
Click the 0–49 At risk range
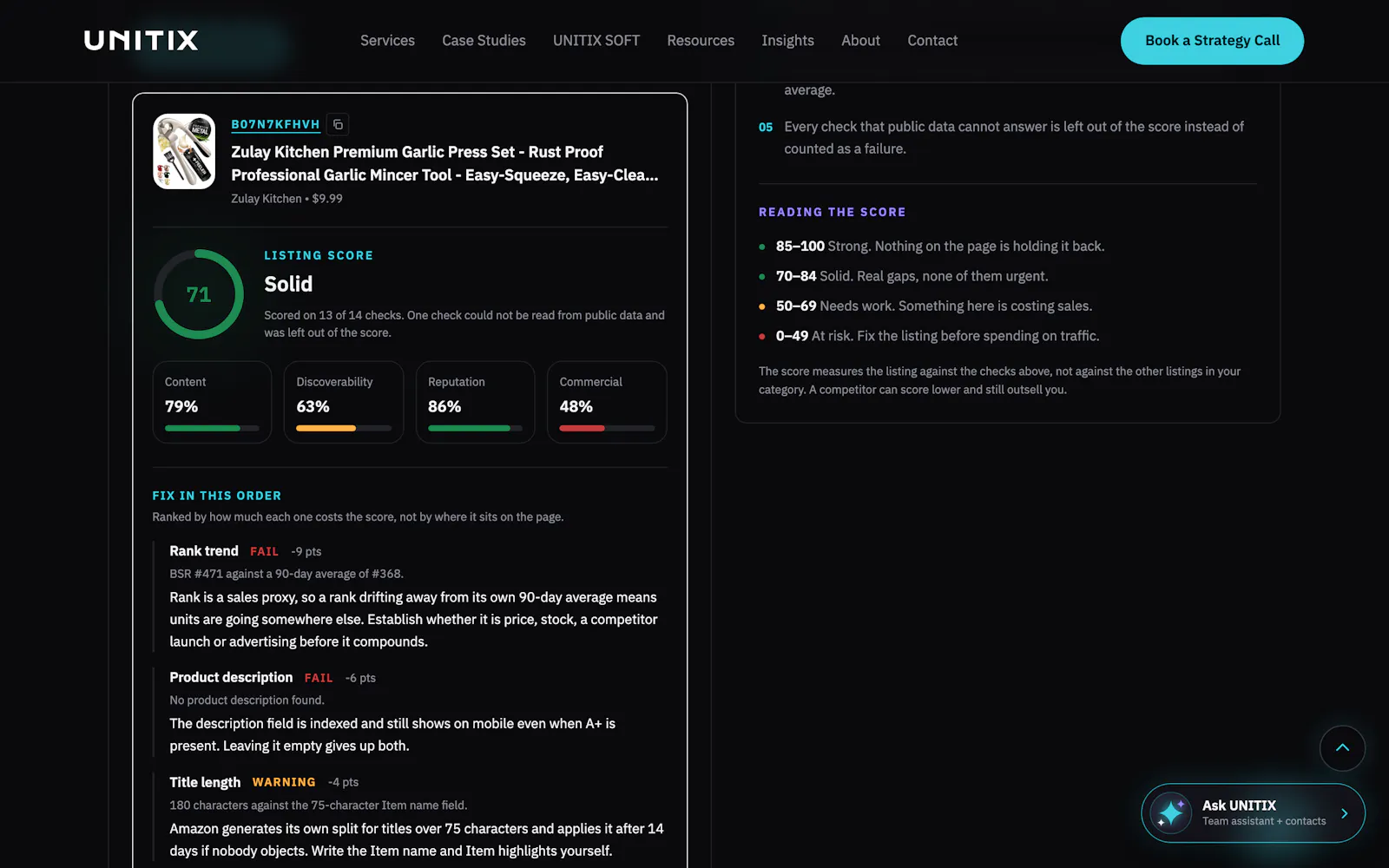(x=938, y=336)
